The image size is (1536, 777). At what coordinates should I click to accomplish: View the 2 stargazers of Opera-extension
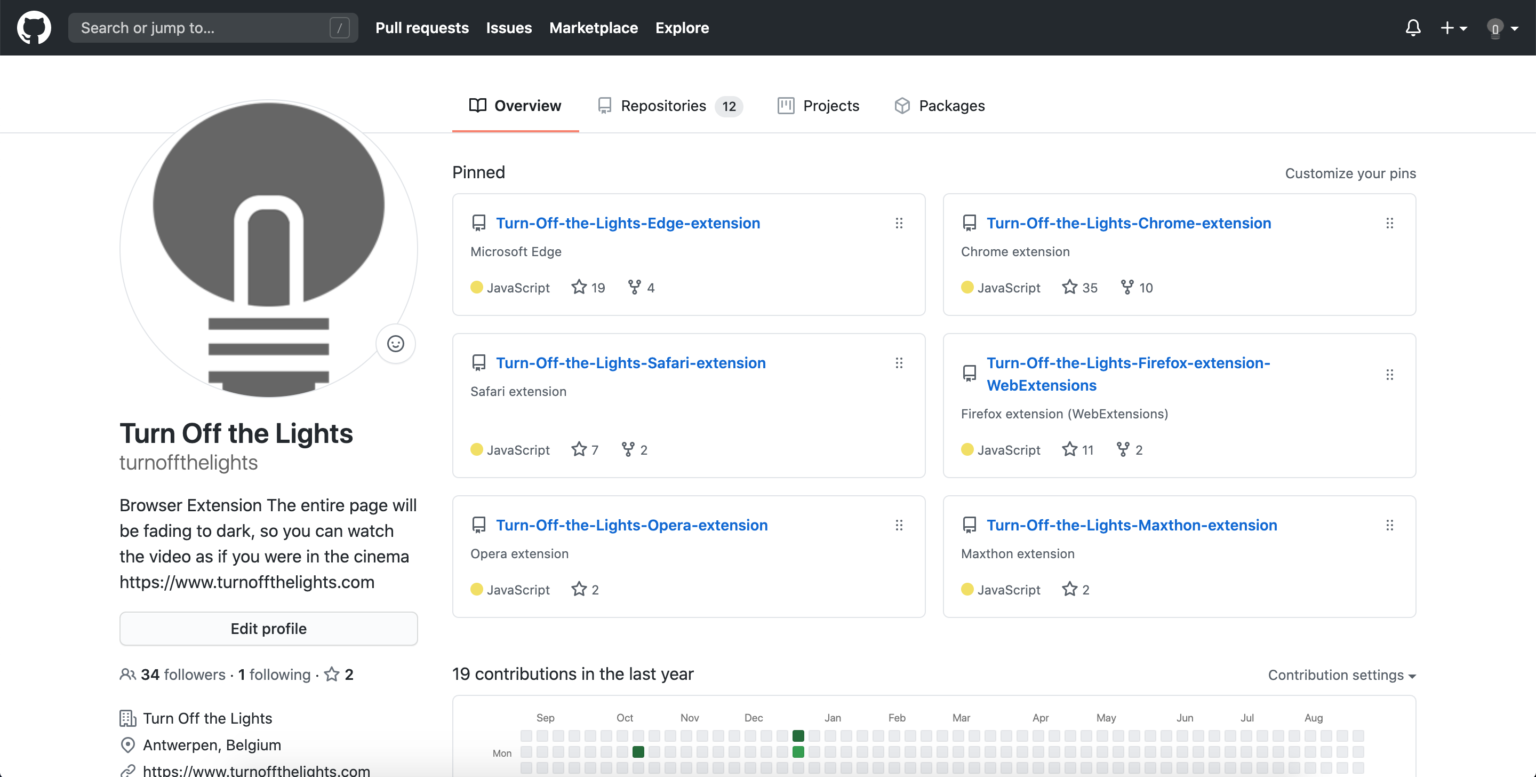click(x=585, y=590)
